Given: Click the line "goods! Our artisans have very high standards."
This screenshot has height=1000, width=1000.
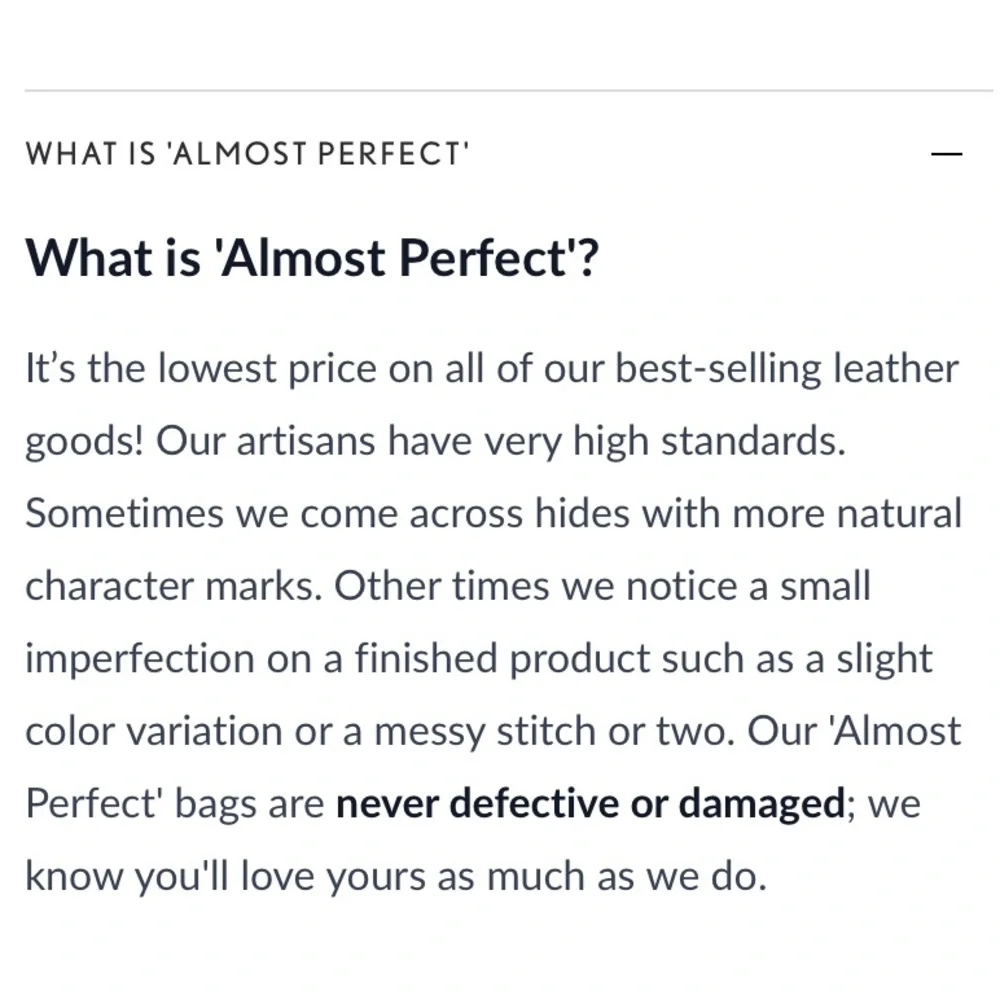Looking at the screenshot, I should 436,443.
